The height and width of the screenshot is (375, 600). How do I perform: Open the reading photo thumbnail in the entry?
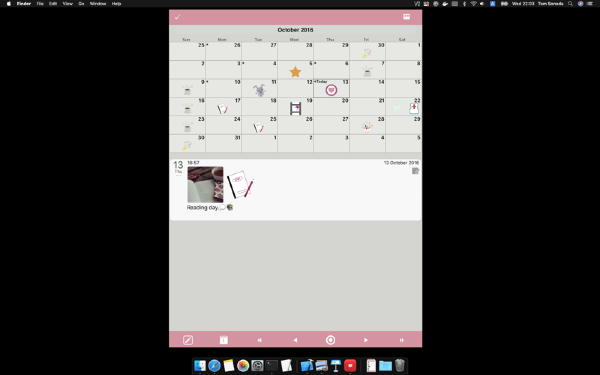tap(205, 184)
